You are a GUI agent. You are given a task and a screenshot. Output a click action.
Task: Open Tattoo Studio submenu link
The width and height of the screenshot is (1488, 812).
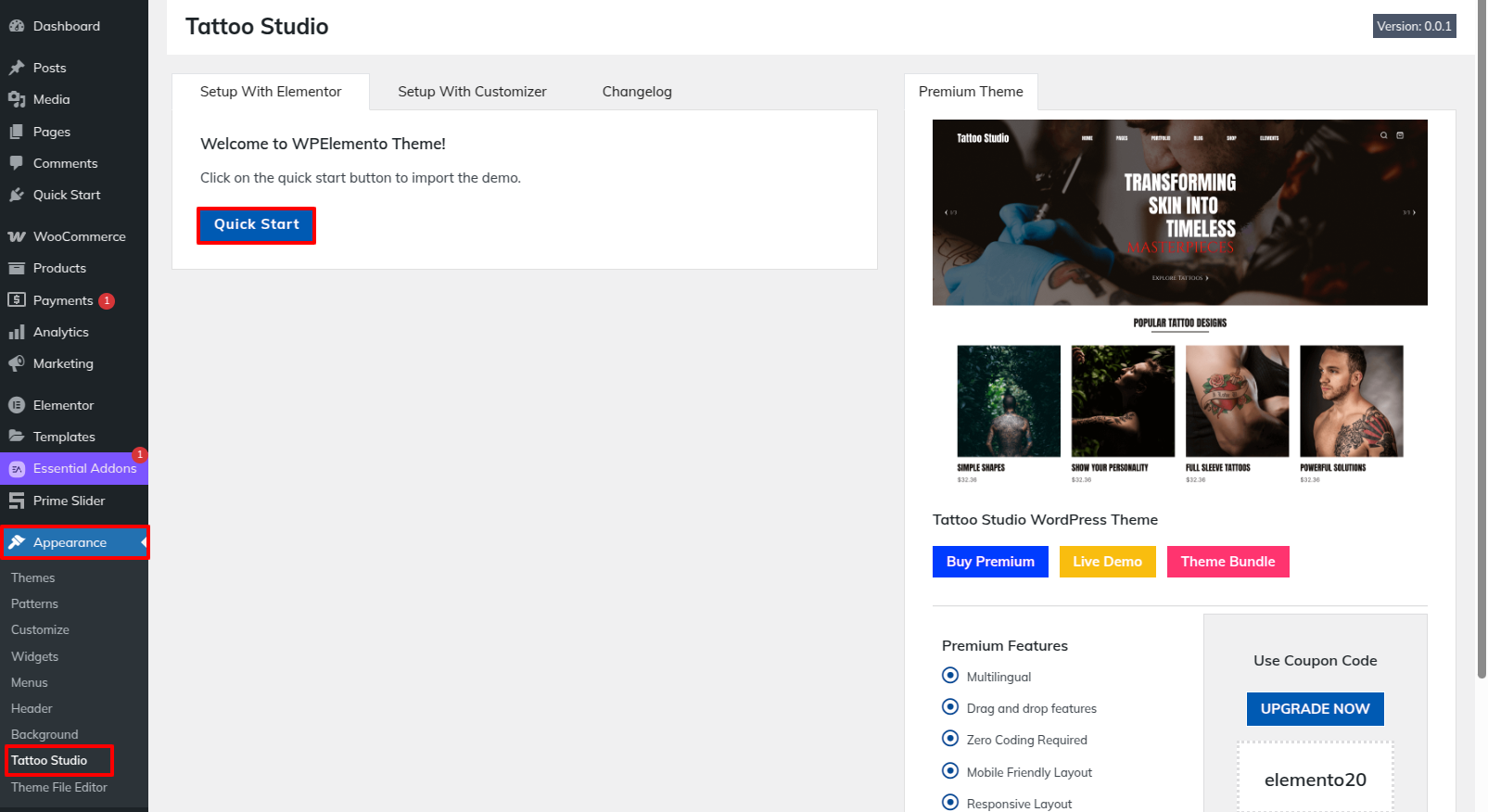pyautogui.click(x=49, y=760)
